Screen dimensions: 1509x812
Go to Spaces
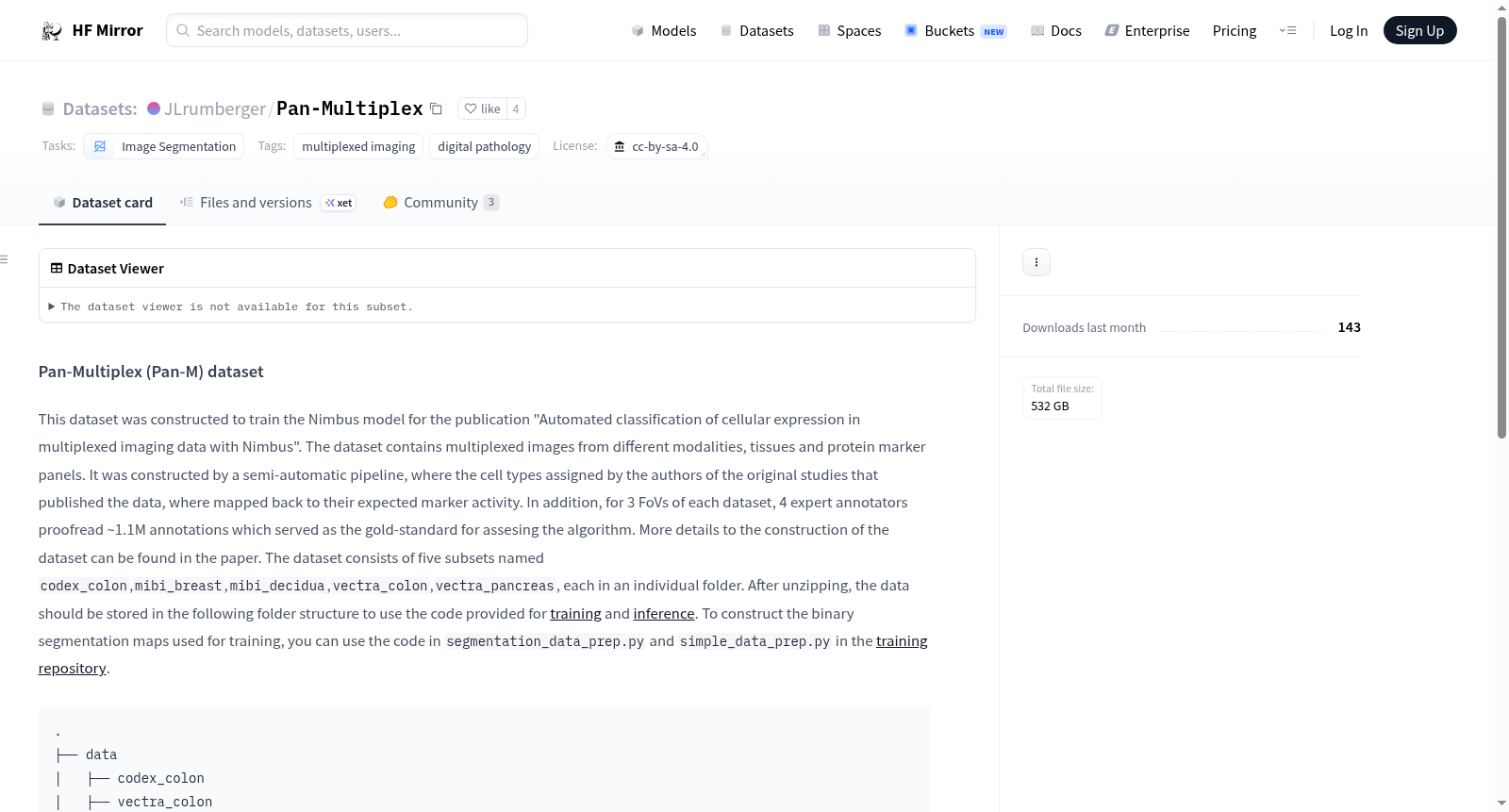click(x=850, y=31)
